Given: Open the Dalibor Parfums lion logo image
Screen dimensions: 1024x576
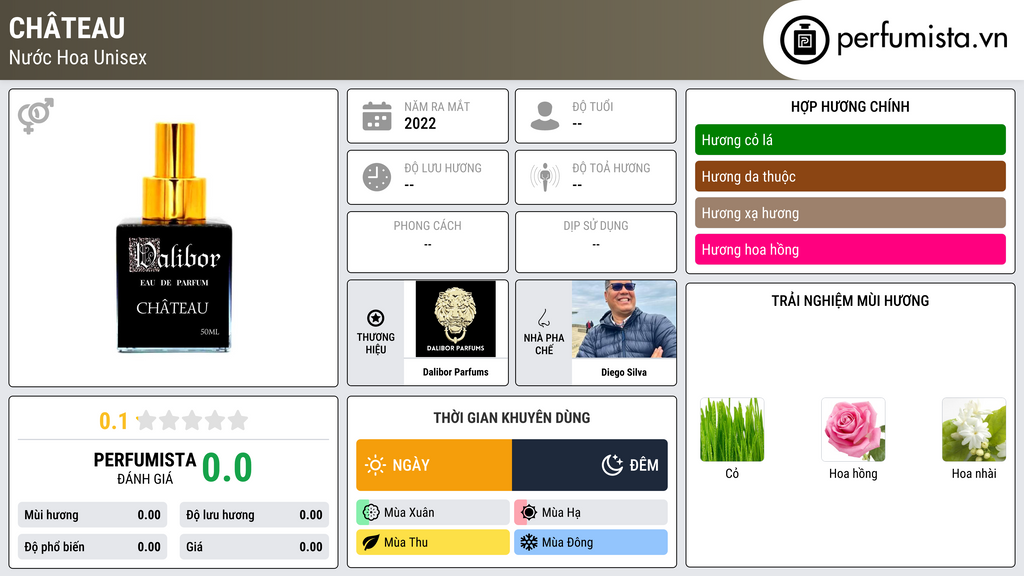Looking at the screenshot, I should 456,319.
